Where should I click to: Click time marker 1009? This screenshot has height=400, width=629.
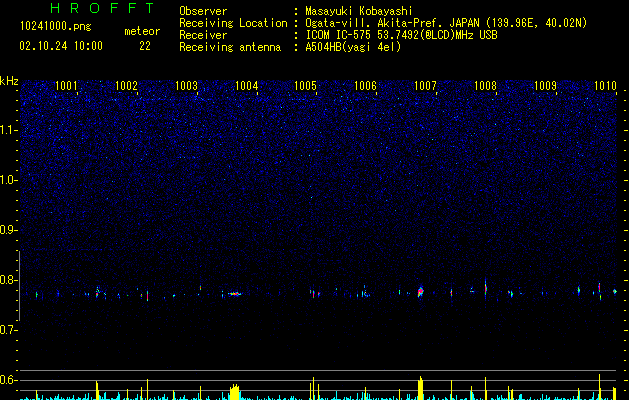(x=546, y=86)
